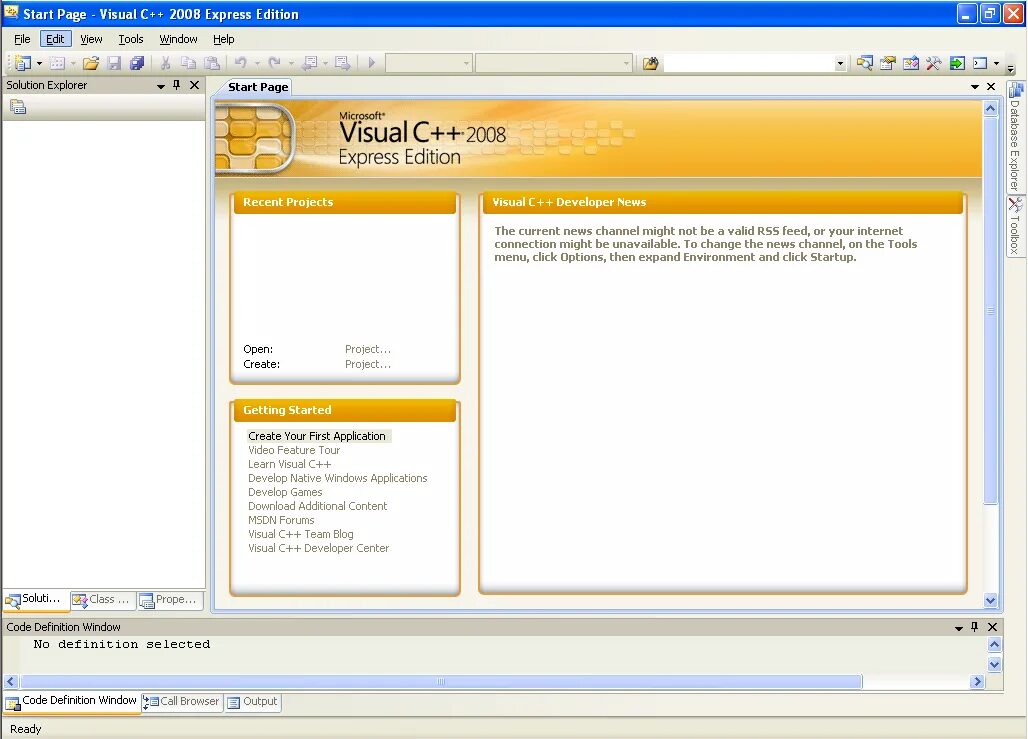Click the Paste clipboard icon
The image size is (1028, 739).
(x=212, y=63)
